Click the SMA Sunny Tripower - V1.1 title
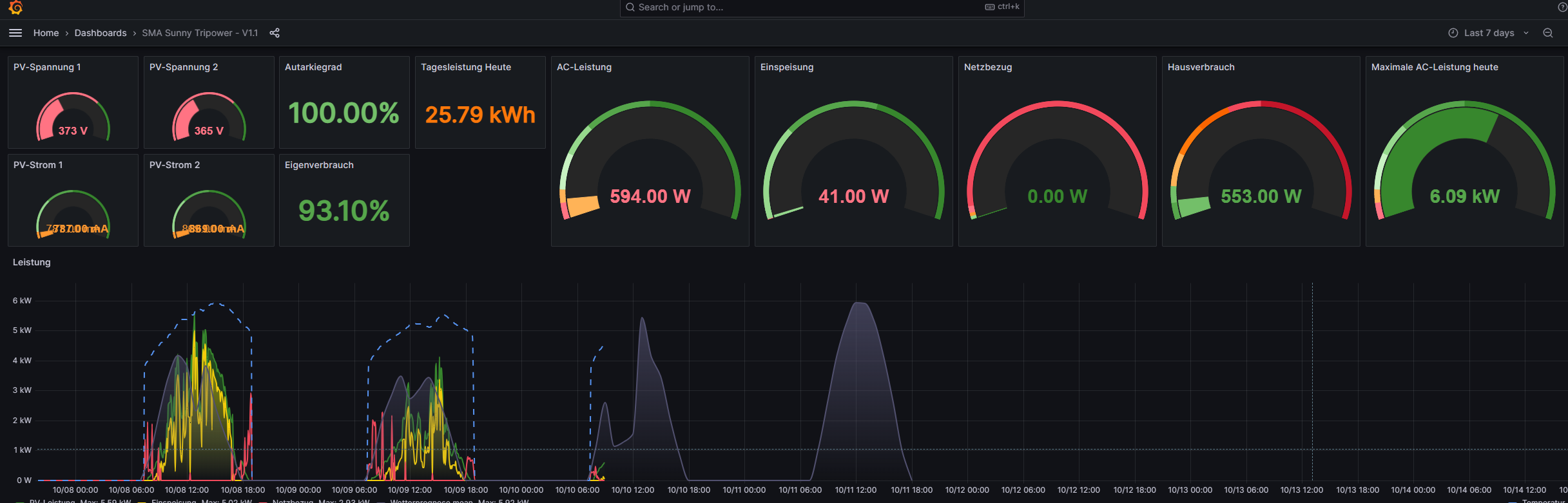The height and width of the screenshot is (503, 1568). click(x=200, y=33)
